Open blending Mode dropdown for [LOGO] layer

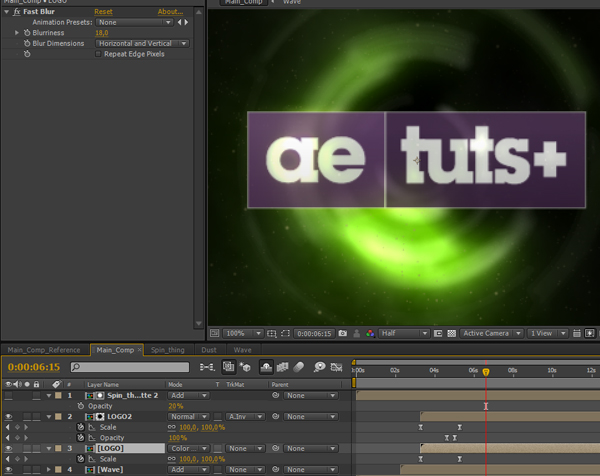click(188, 448)
